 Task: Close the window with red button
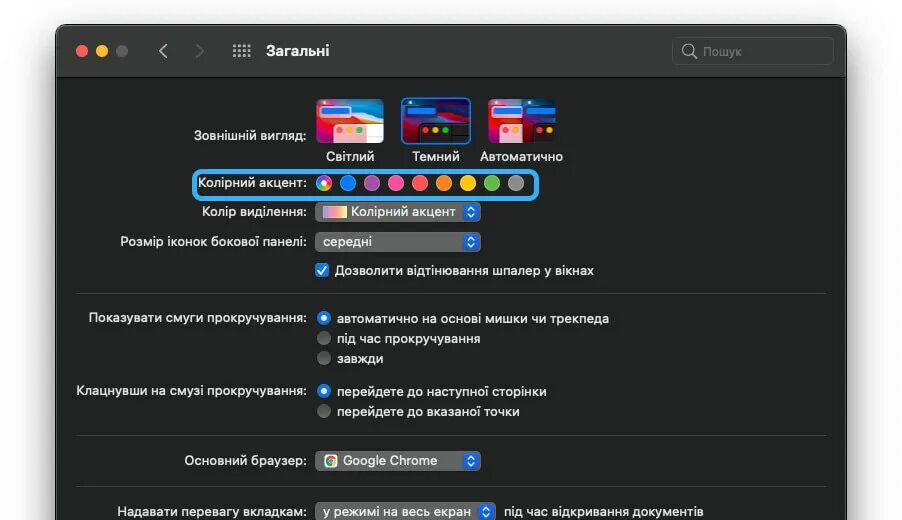tap(82, 51)
